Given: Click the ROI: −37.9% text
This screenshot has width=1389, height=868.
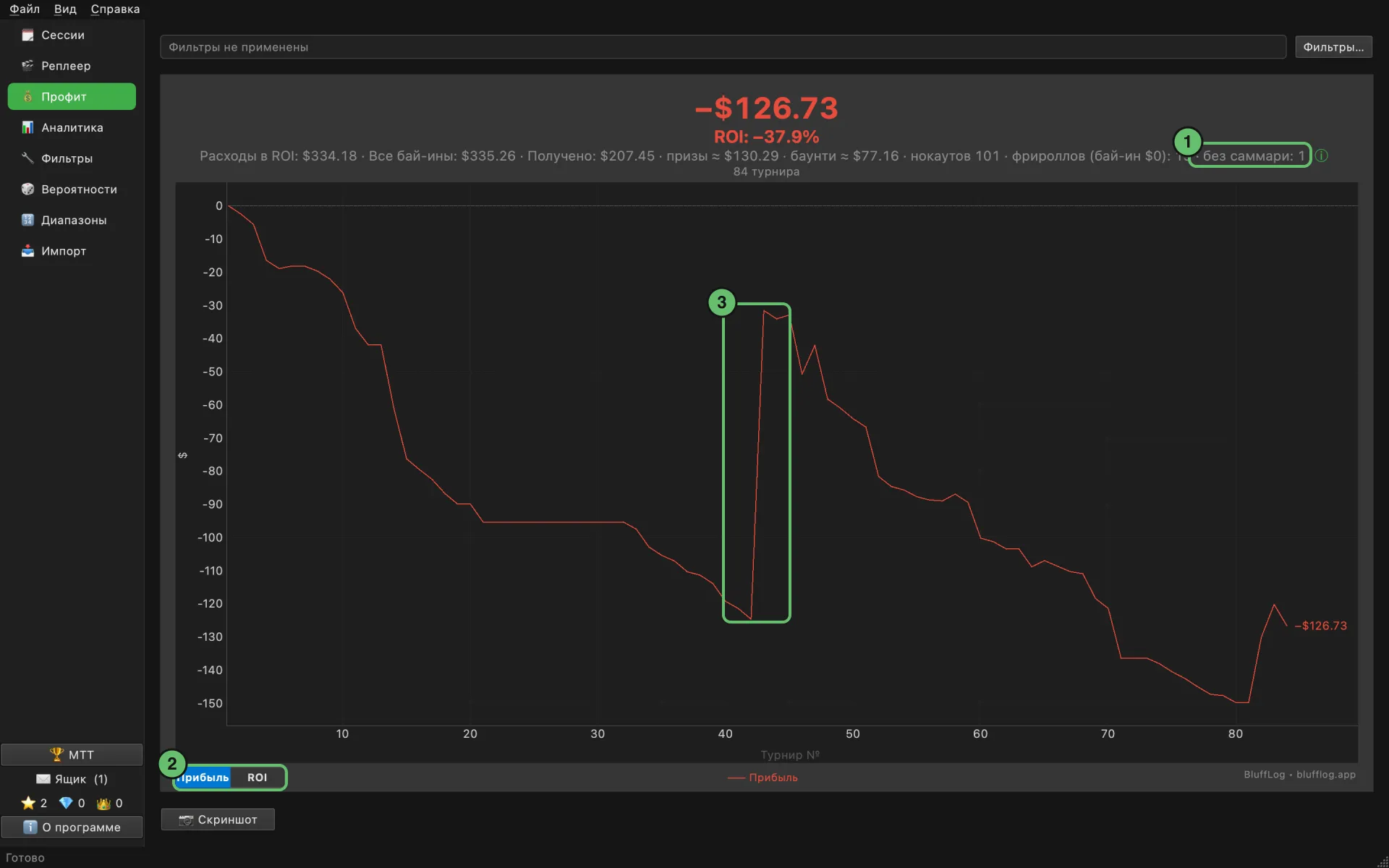Looking at the screenshot, I should click(x=766, y=137).
